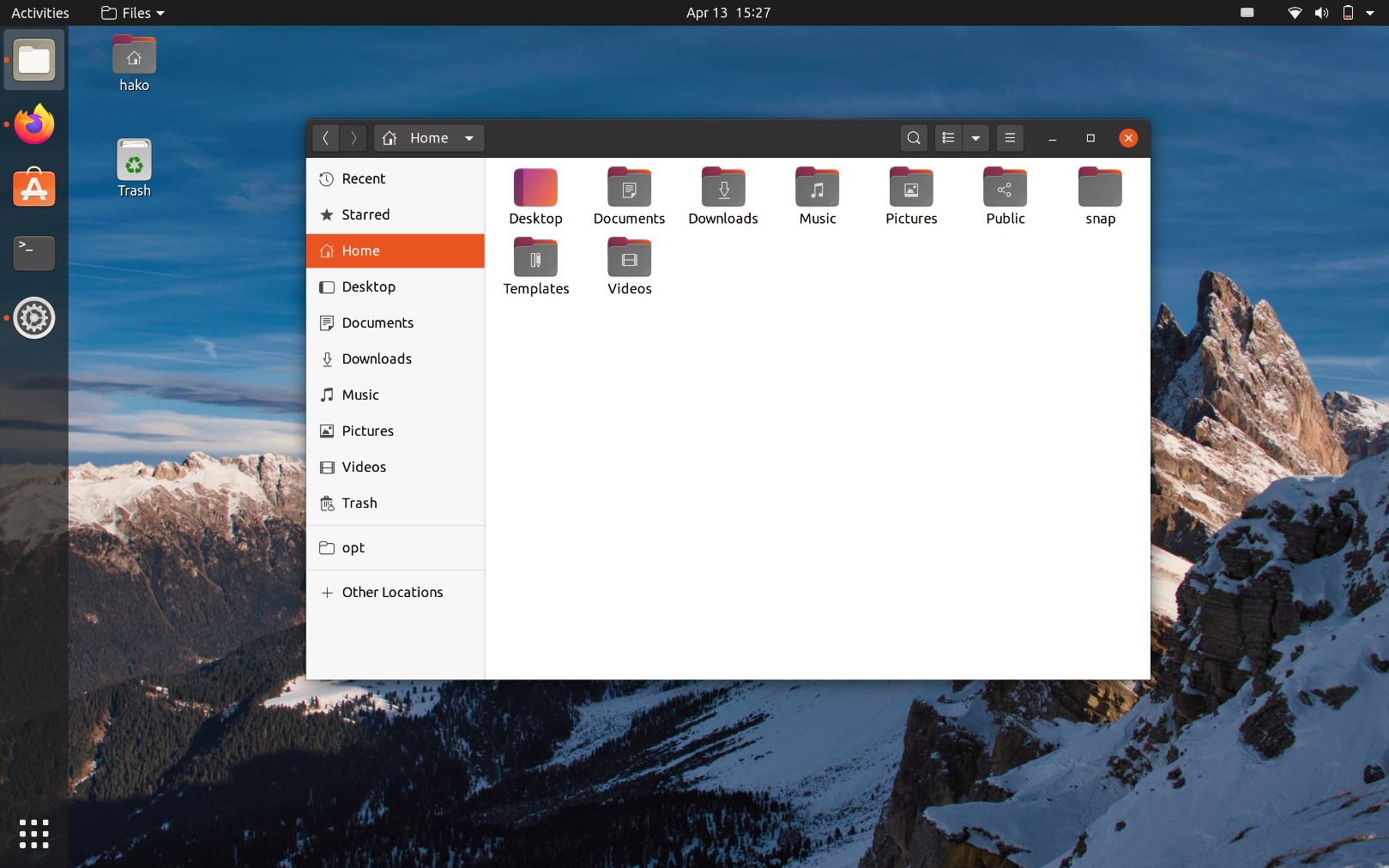Toggle list view in the Files toolbar
Viewport: 1389px width, 868px height.
(x=948, y=138)
